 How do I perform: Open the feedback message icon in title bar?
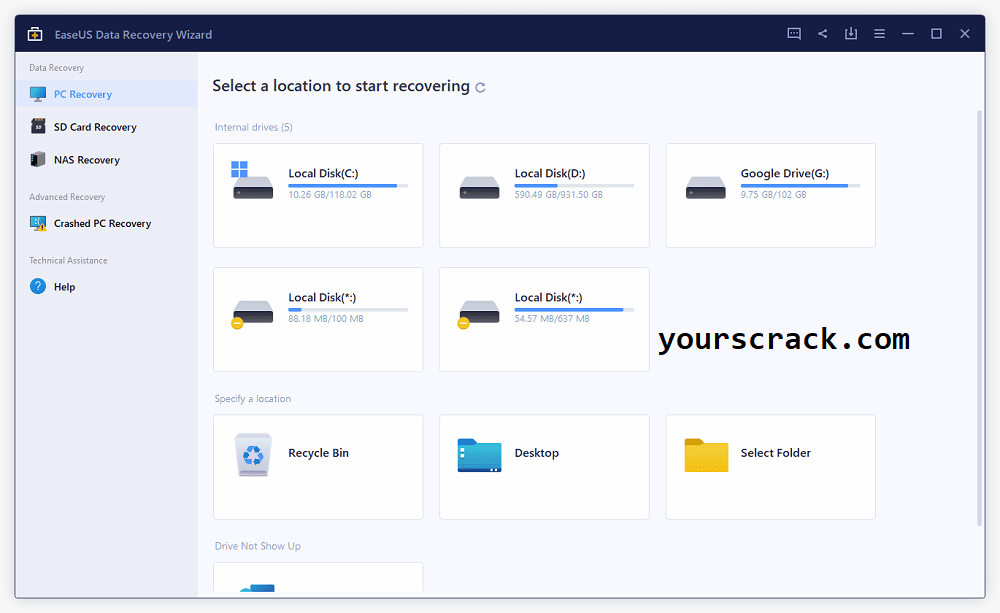click(x=794, y=34)
